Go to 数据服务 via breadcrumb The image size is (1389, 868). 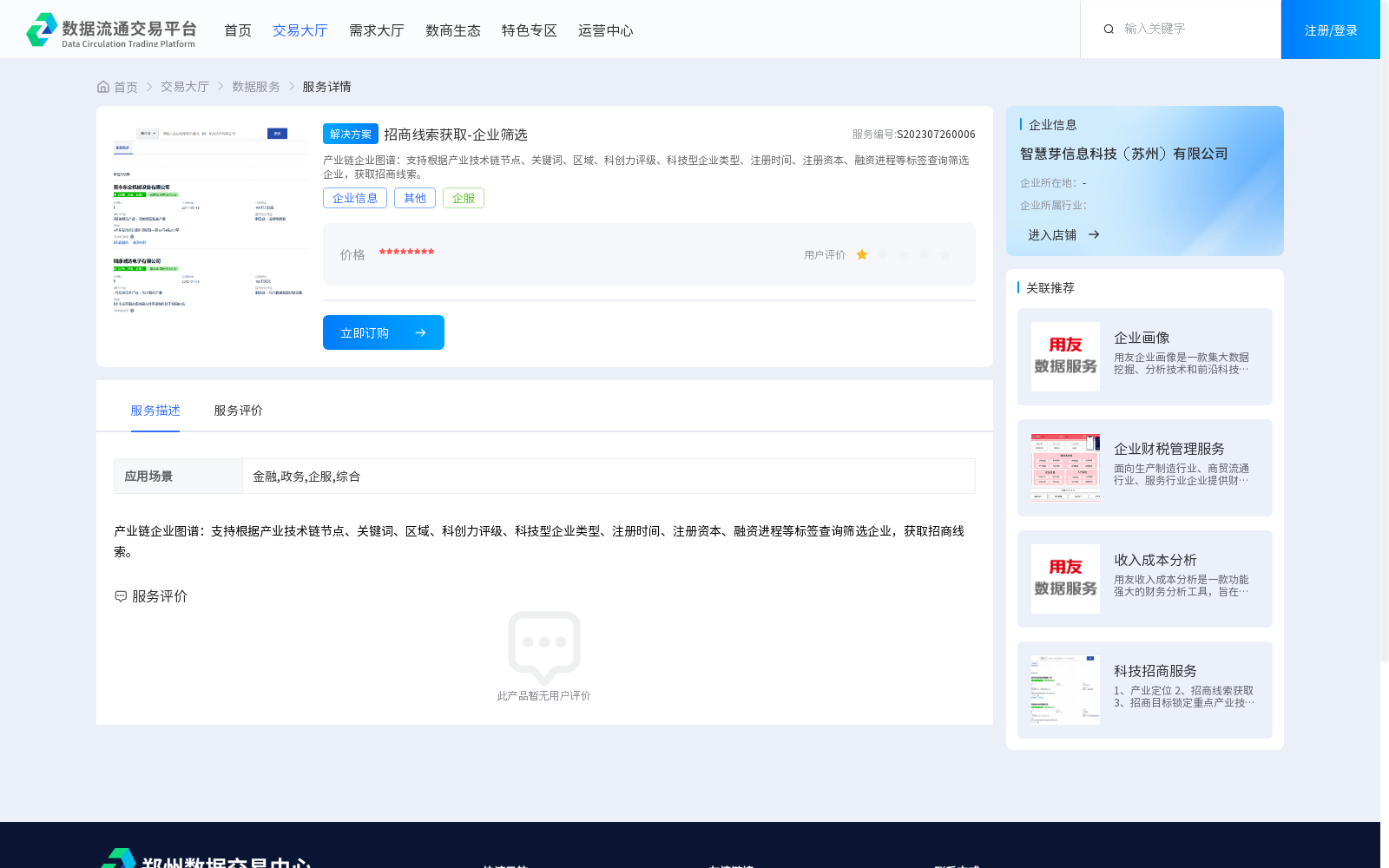[x=256, y=87]
